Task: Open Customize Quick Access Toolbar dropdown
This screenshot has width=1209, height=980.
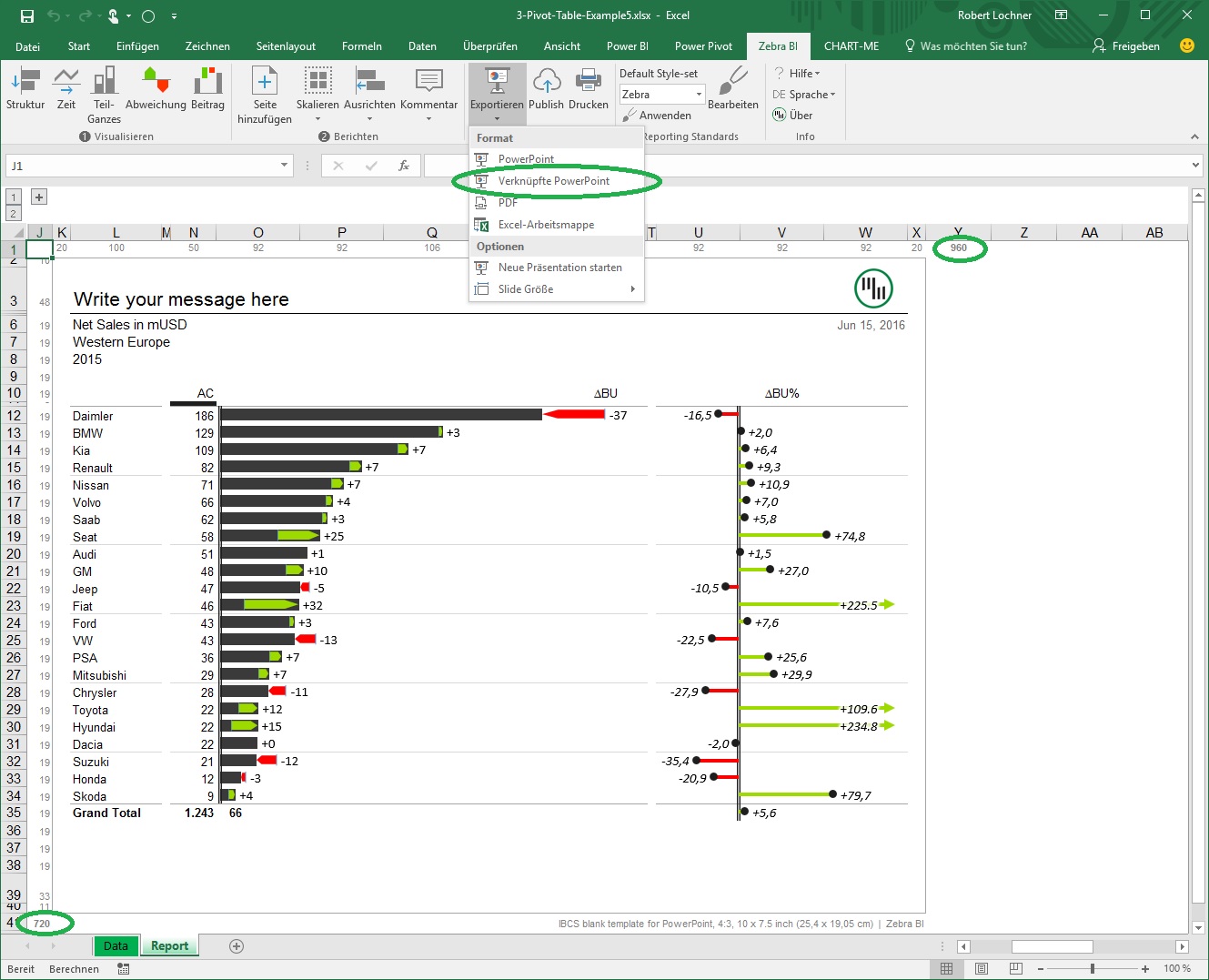Action: tap(174, 15)
